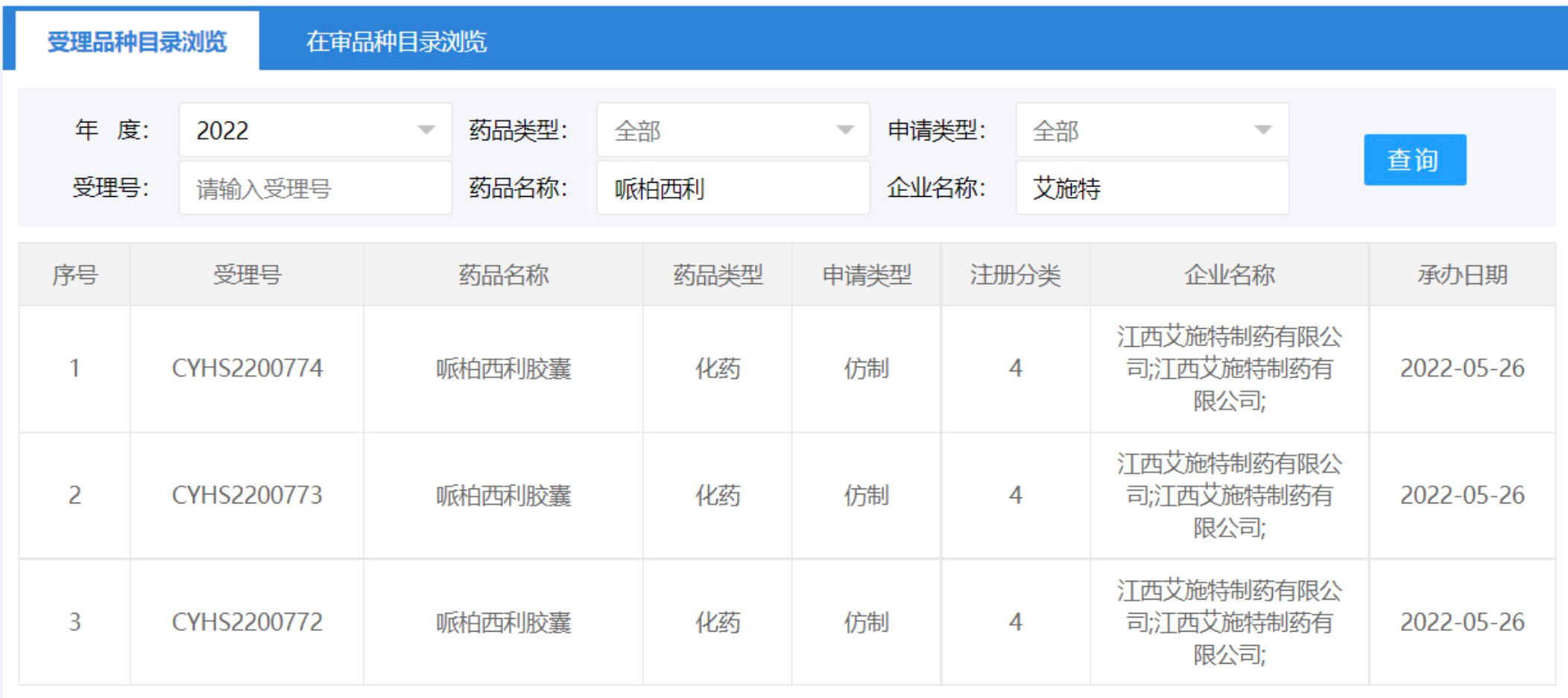1568x698 pixels.
Task: Expand the 药品类型 dropdown
Action: point(733,131)
